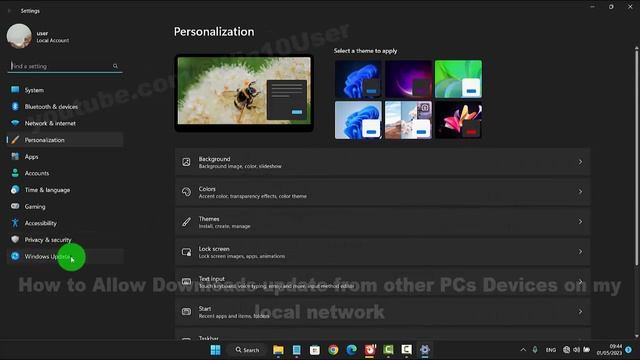Select Personalization in the sidebar
Image resolution: width=640 pixels, height=360 pixels.
65,140
